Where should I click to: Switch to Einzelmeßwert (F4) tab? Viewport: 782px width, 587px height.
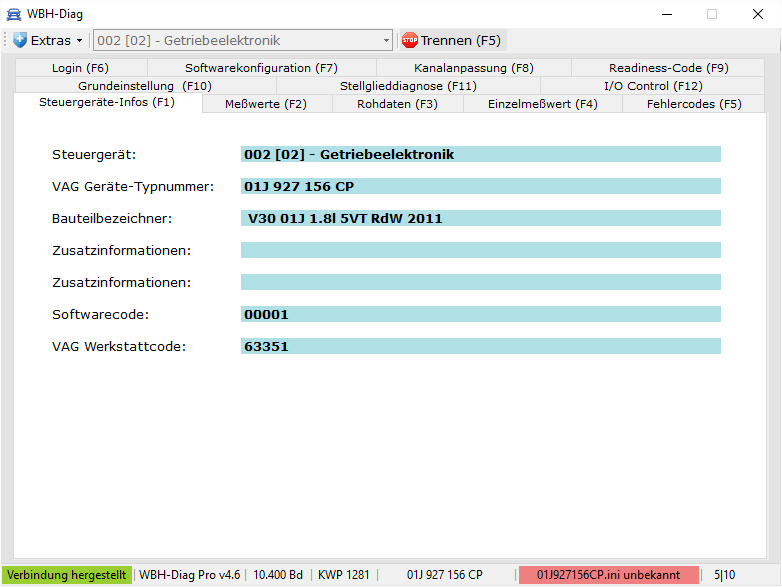tap(543, 104)
